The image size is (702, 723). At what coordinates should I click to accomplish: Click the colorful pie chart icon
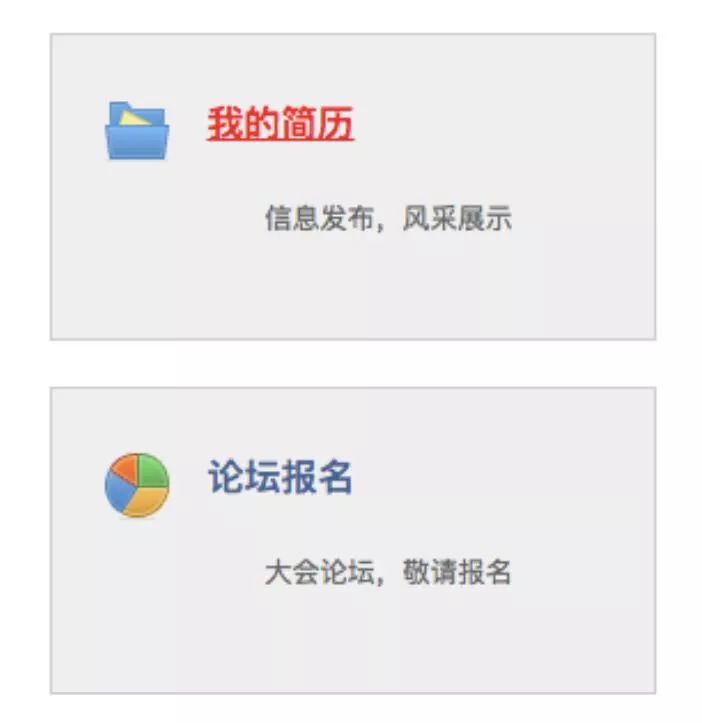(137, 485)
